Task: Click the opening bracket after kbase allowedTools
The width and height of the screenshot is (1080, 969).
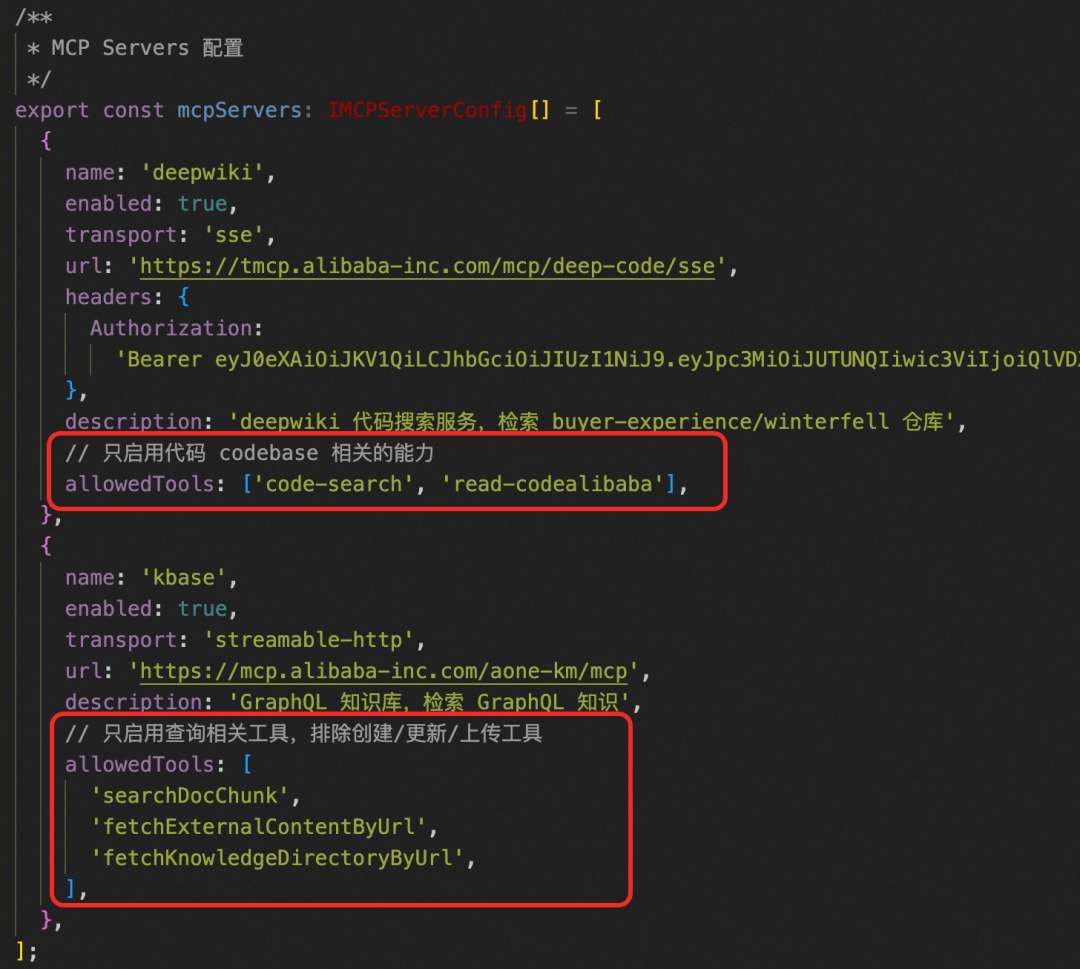Action: tap(247, 765)
